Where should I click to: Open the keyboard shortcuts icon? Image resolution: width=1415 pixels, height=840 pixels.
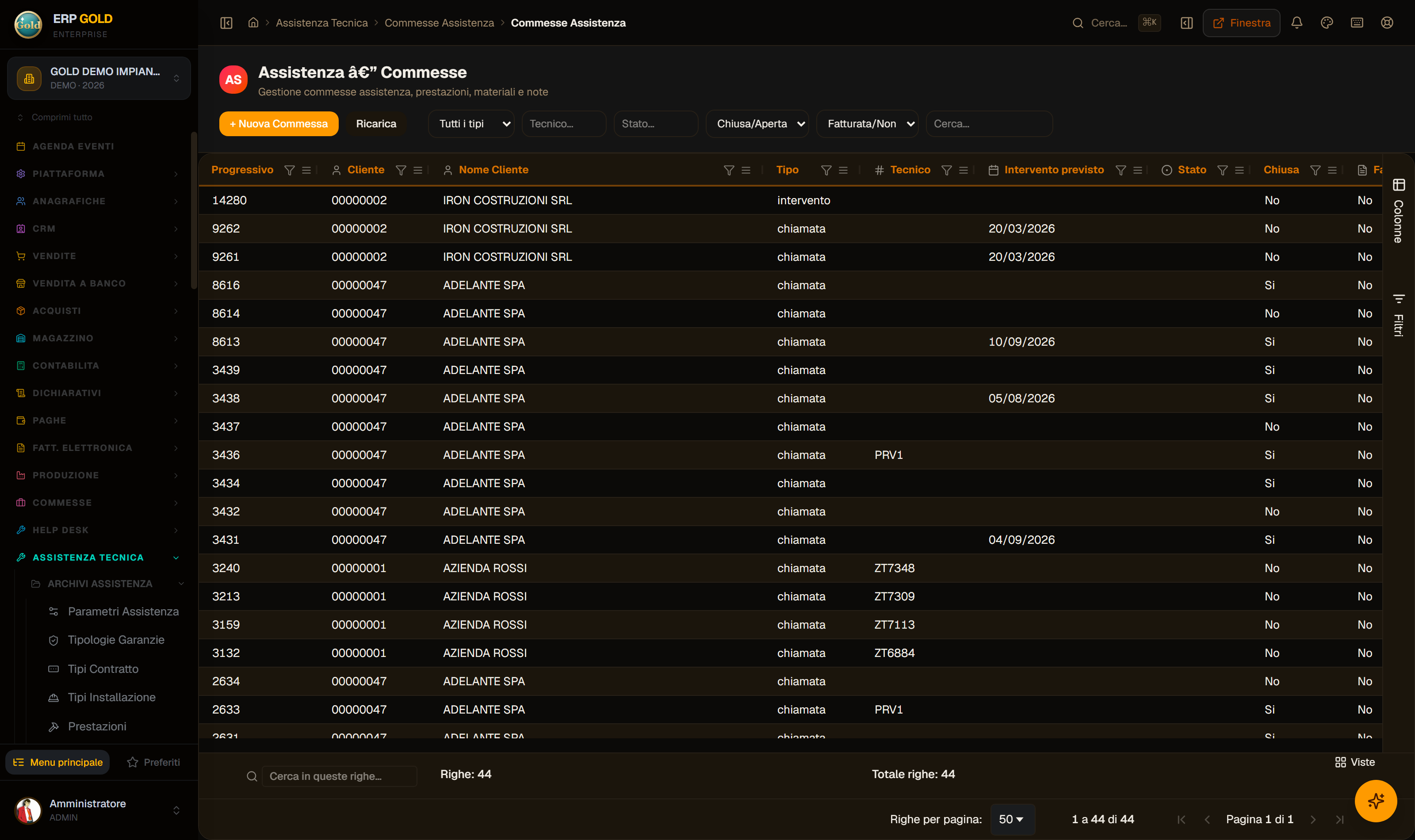point(1357,23)
